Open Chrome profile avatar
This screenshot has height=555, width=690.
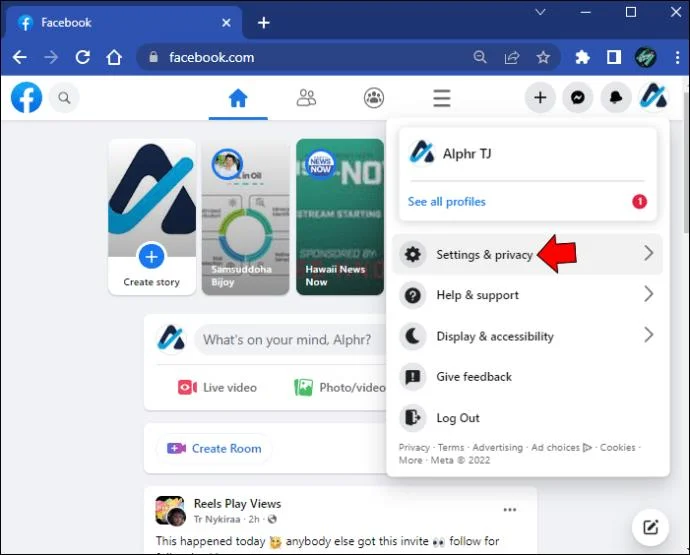[x=646, y=57]
